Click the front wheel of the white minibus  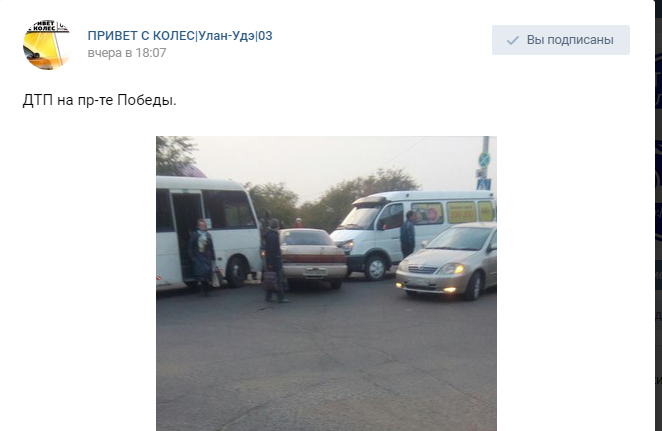tap(375, 268)
